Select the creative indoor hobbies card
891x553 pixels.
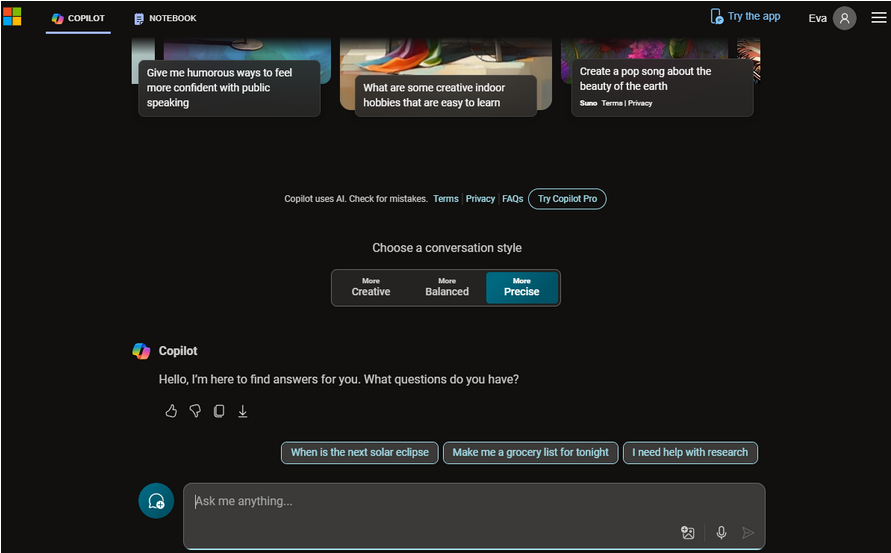tap(446, 95)
